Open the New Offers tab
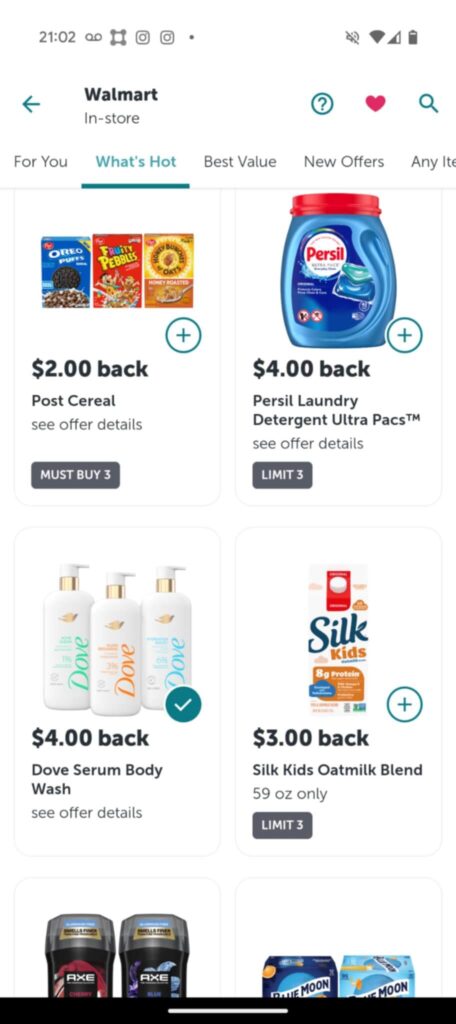The image size is (456, 1024). [x=344, y=161]
